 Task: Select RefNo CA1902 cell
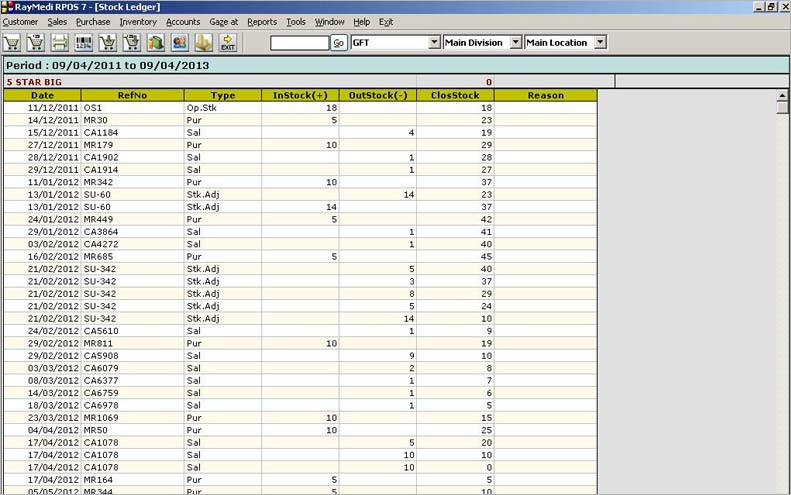pyautogui.click(x=133, y=157)
